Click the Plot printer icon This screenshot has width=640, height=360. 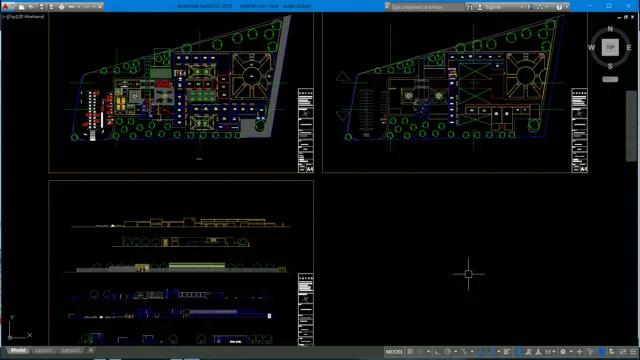point(62,7)
